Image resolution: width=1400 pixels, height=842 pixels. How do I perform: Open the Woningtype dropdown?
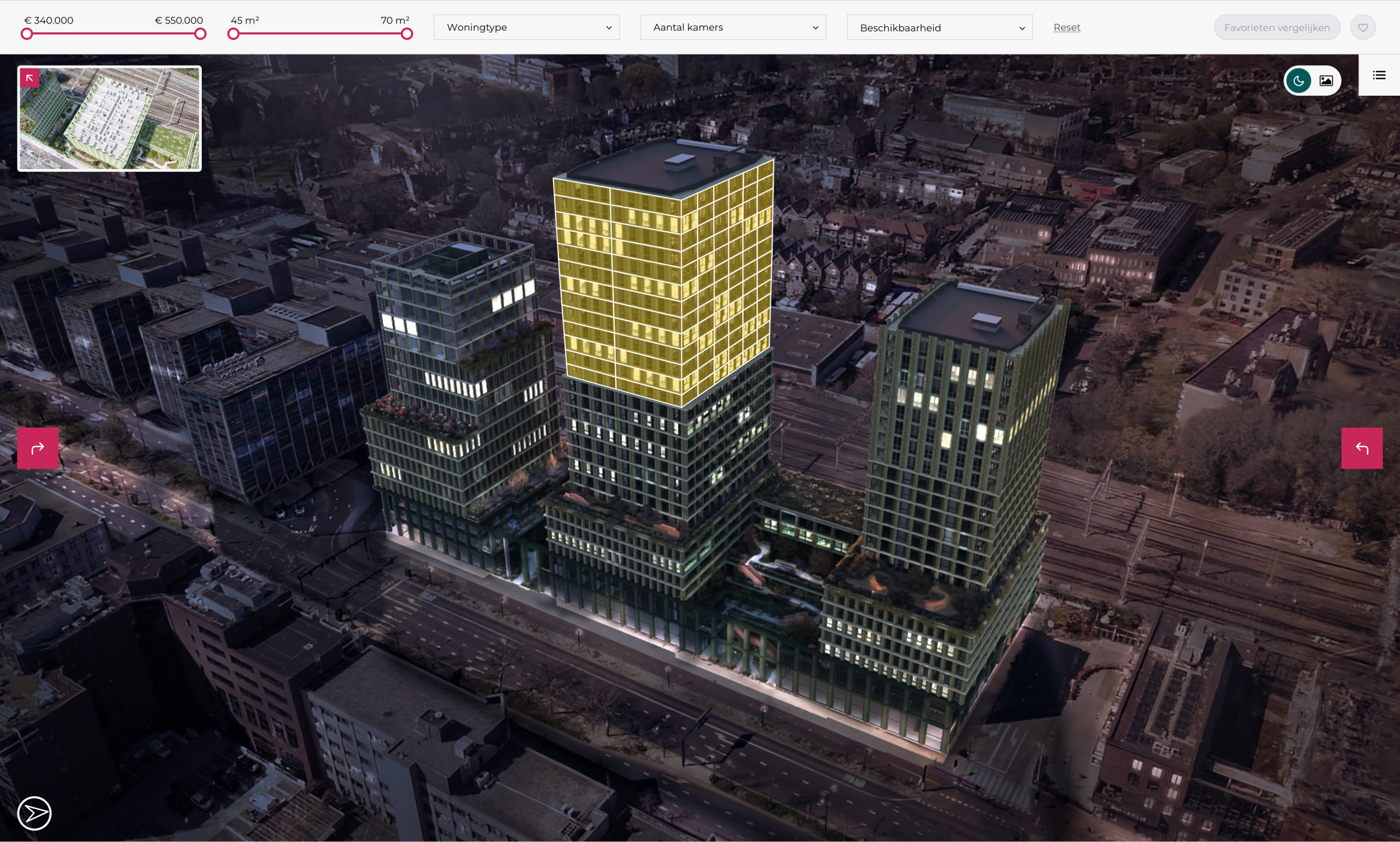526,27
